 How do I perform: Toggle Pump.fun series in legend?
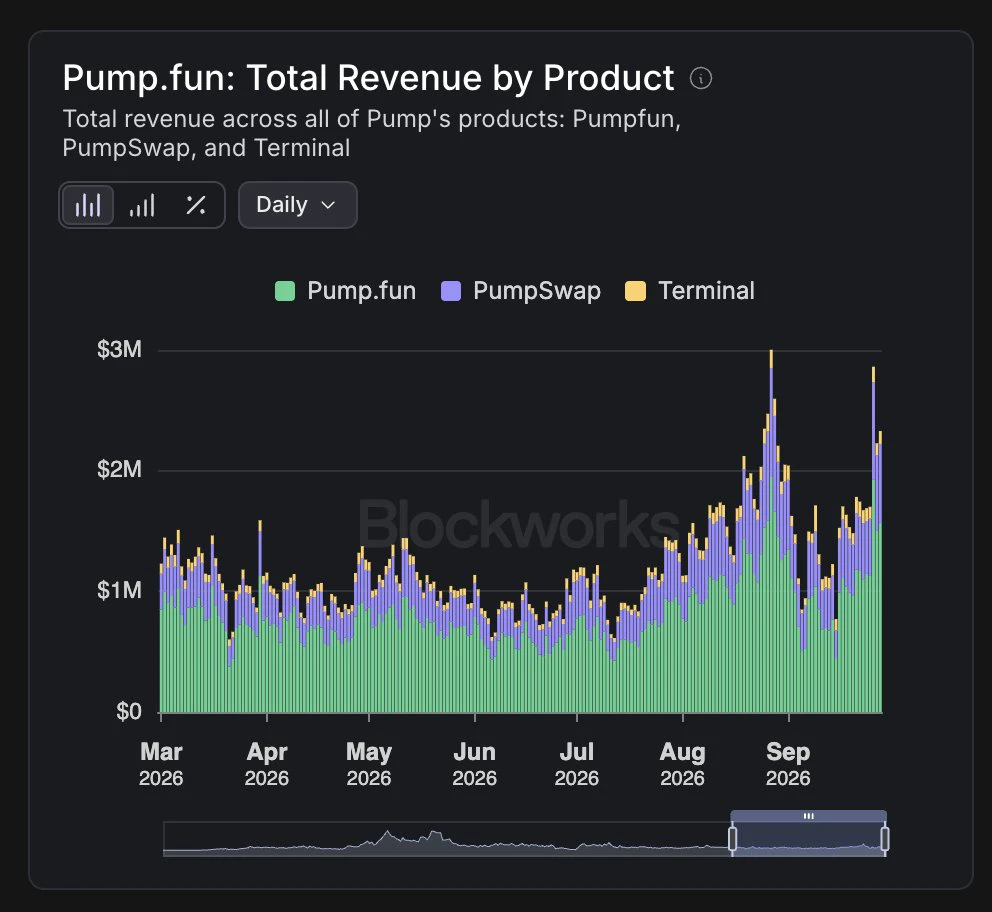coord(346,291)
